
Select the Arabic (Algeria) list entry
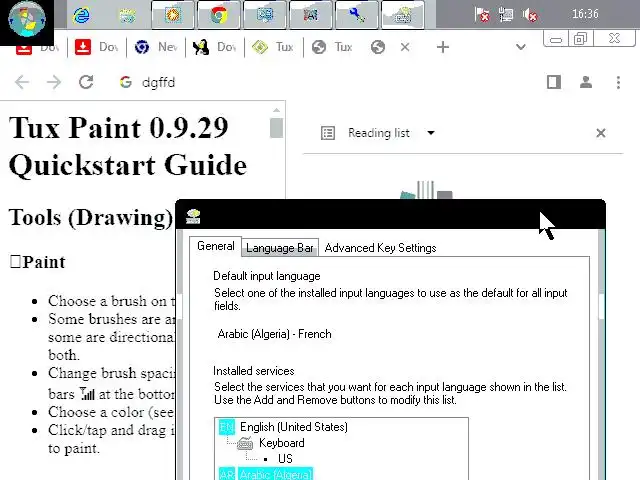(x=276, y=474)
